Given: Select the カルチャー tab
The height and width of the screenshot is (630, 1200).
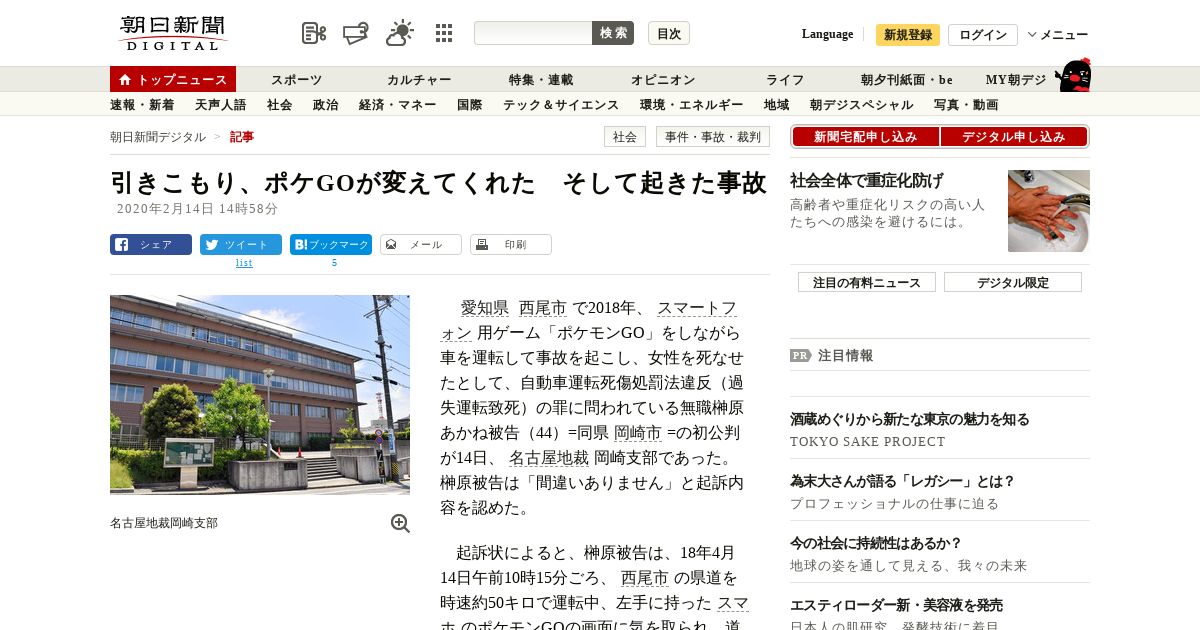Looking at the screenshot, I should [419, 79].
